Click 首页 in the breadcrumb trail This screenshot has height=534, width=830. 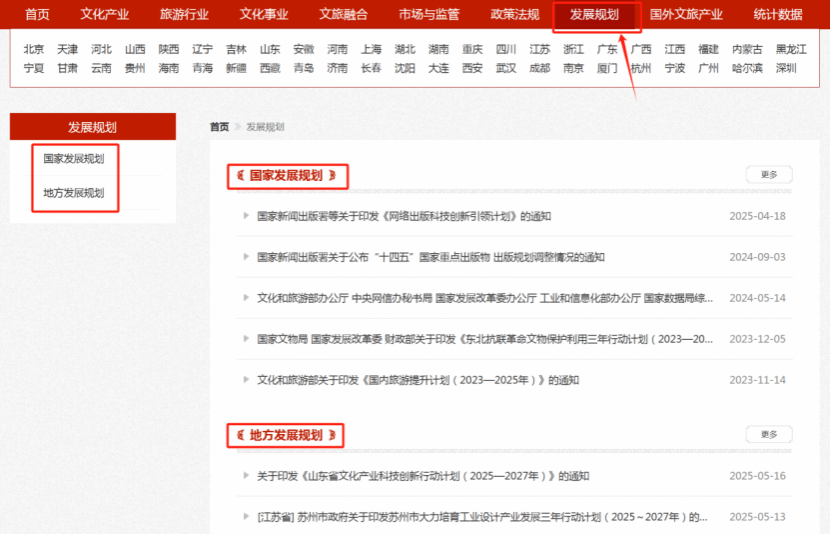coord(219,127)
